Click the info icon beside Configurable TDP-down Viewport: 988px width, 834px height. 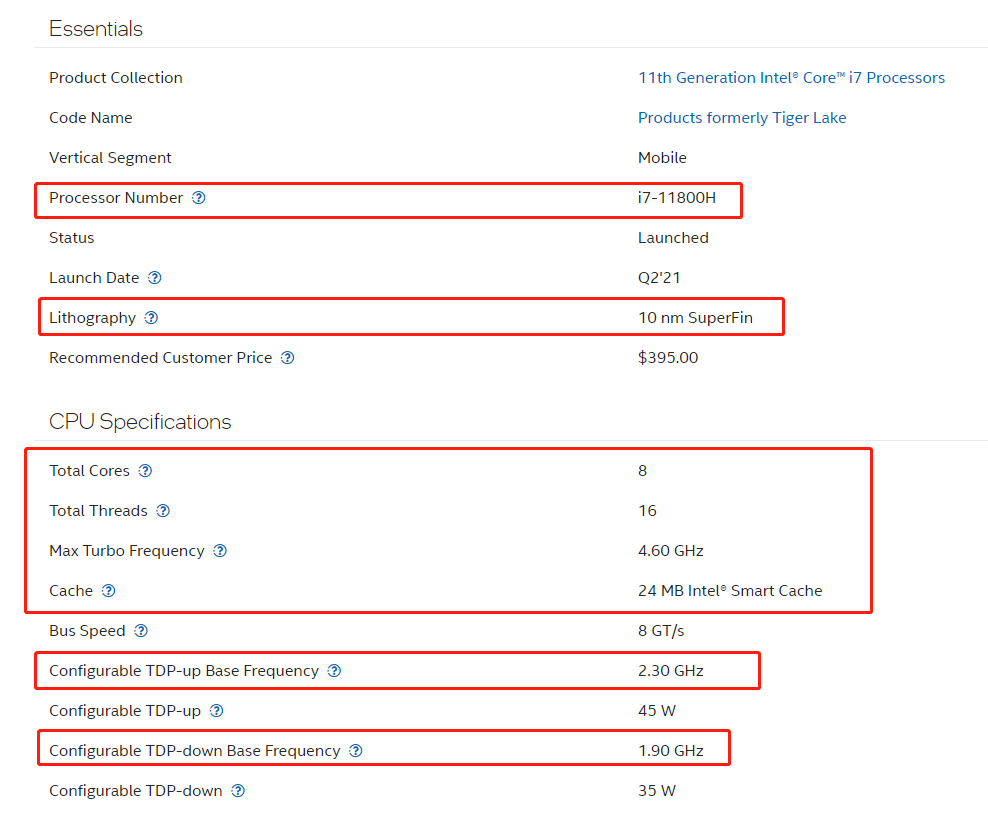pyautogui.click(x=238, y=791)
